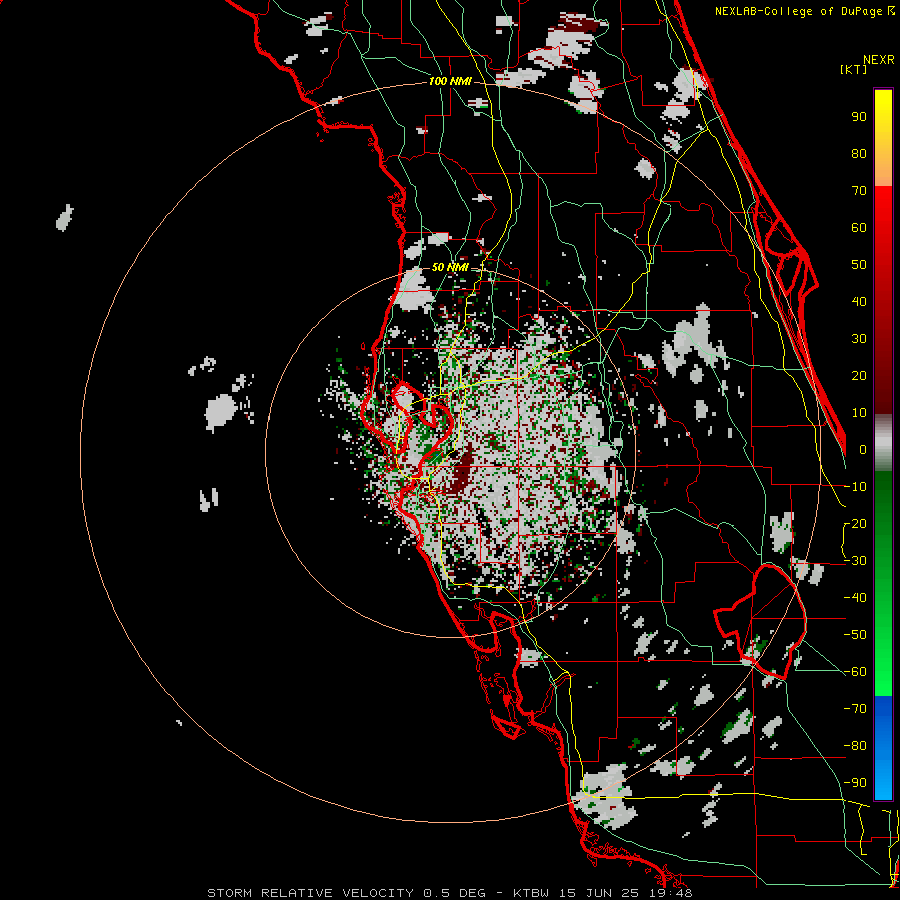The height and width of the screenshot is (900, 900).
Task: Click the positive 90 knots scale label
Action: point(859,117)
